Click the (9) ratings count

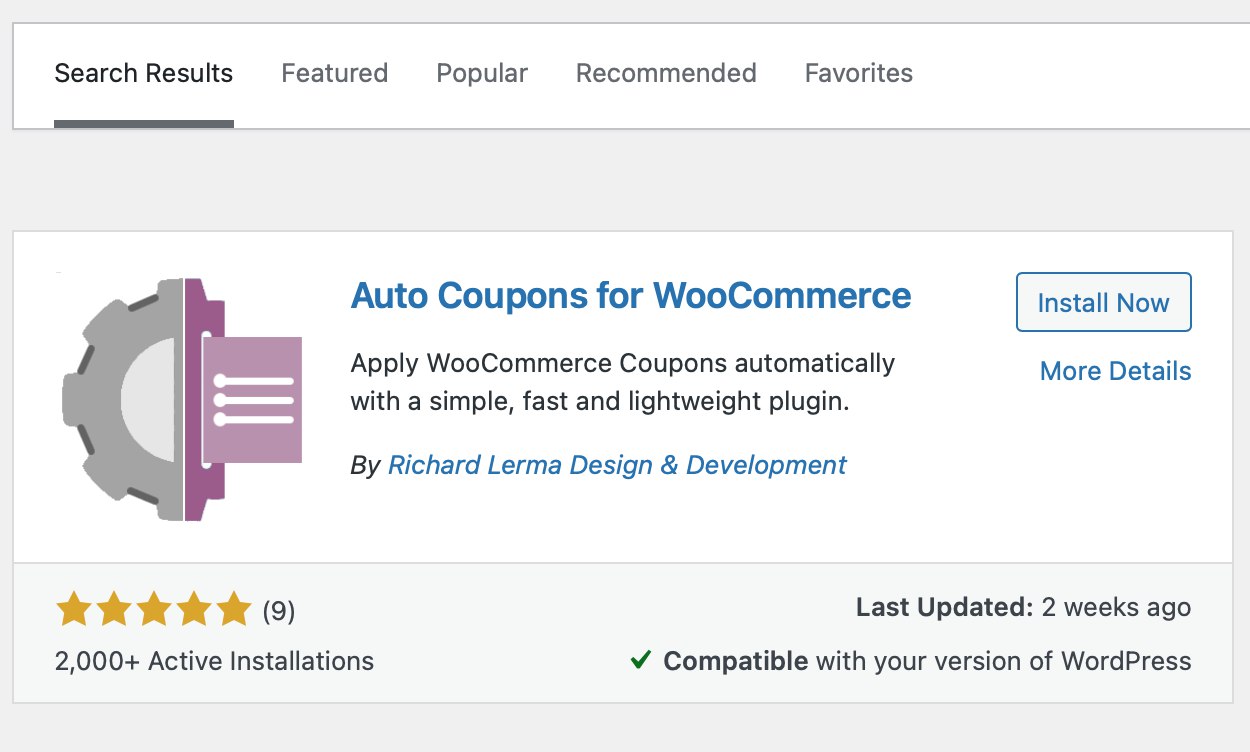(x=279, y=610)
